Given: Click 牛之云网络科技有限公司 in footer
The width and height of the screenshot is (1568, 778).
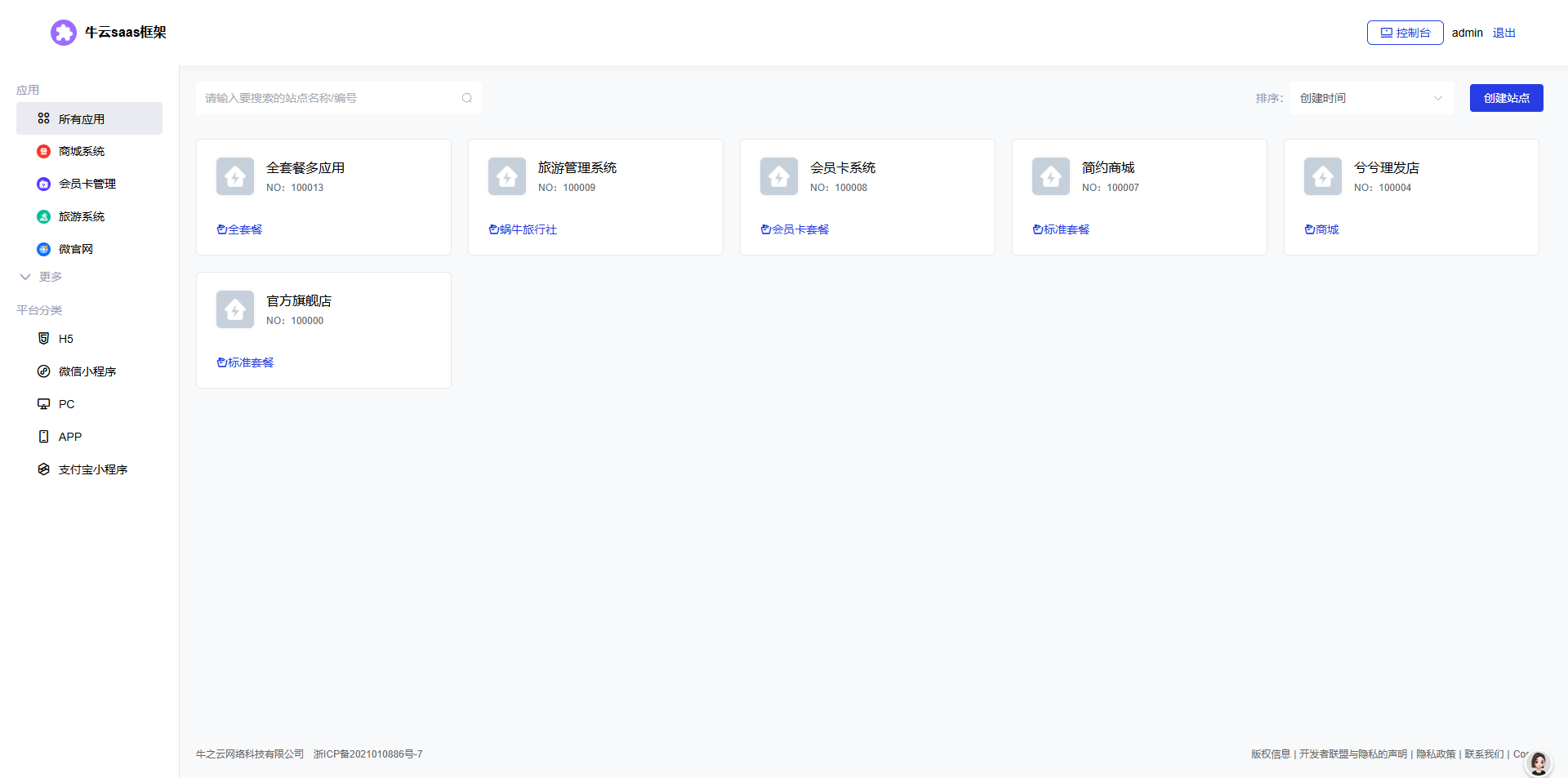Looking at the screenshot, I should coord(250,754).
